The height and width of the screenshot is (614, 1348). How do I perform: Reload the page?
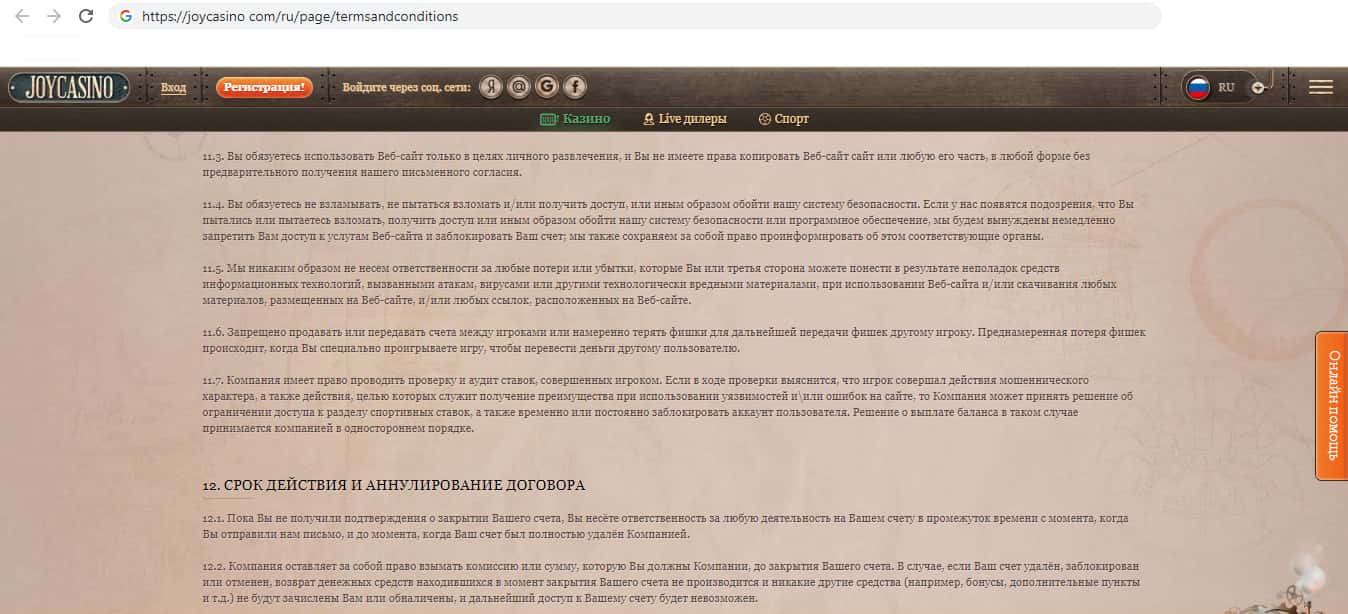(86, 16)
